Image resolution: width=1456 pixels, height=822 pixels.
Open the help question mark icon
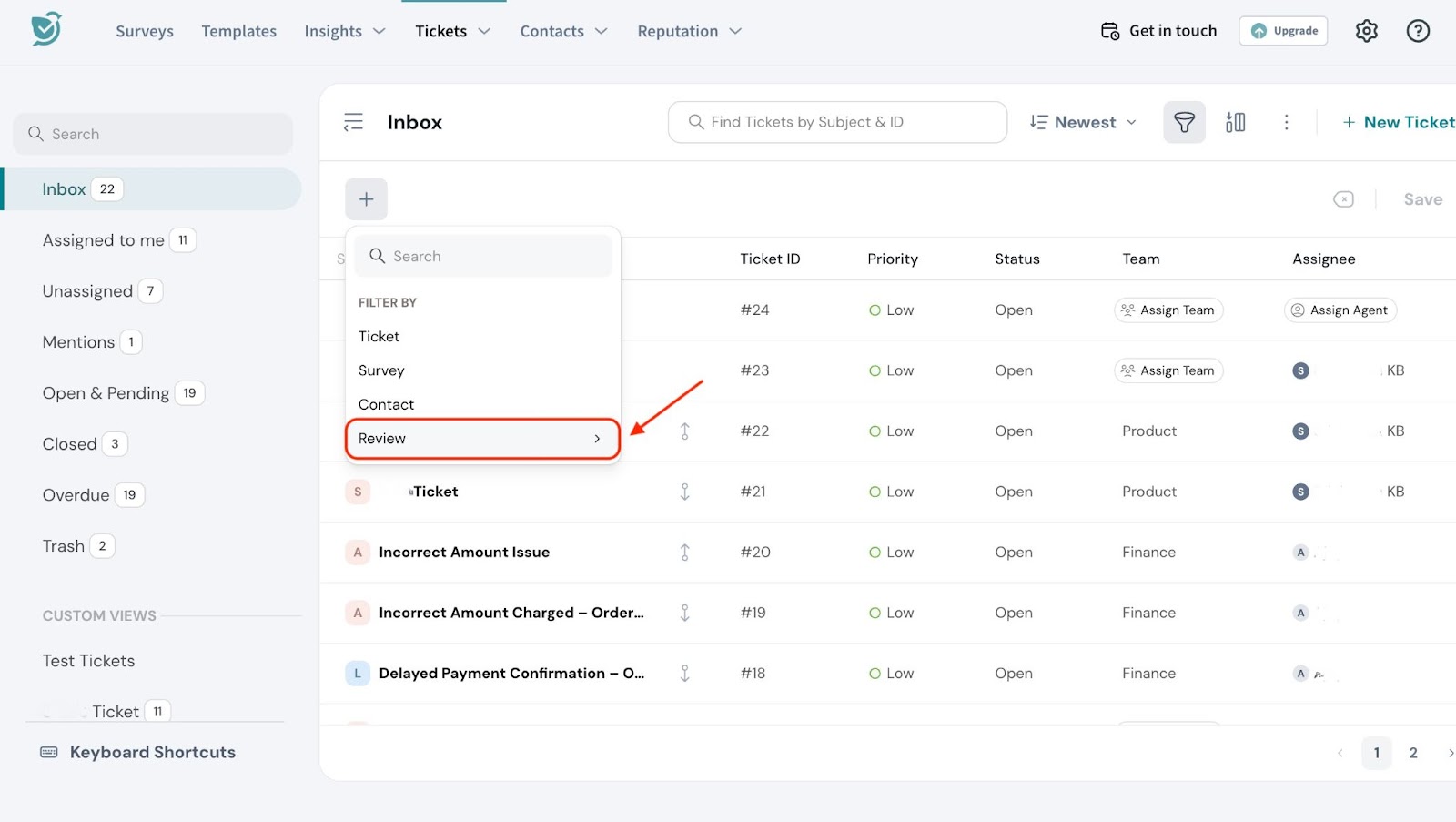1417,31
